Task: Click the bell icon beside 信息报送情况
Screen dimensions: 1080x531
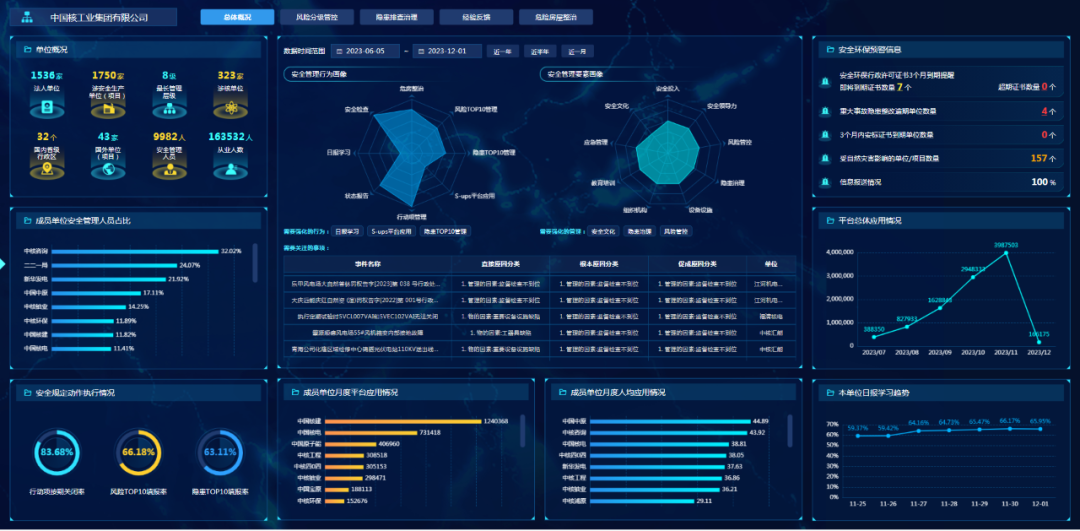Action: click(825, 183)
